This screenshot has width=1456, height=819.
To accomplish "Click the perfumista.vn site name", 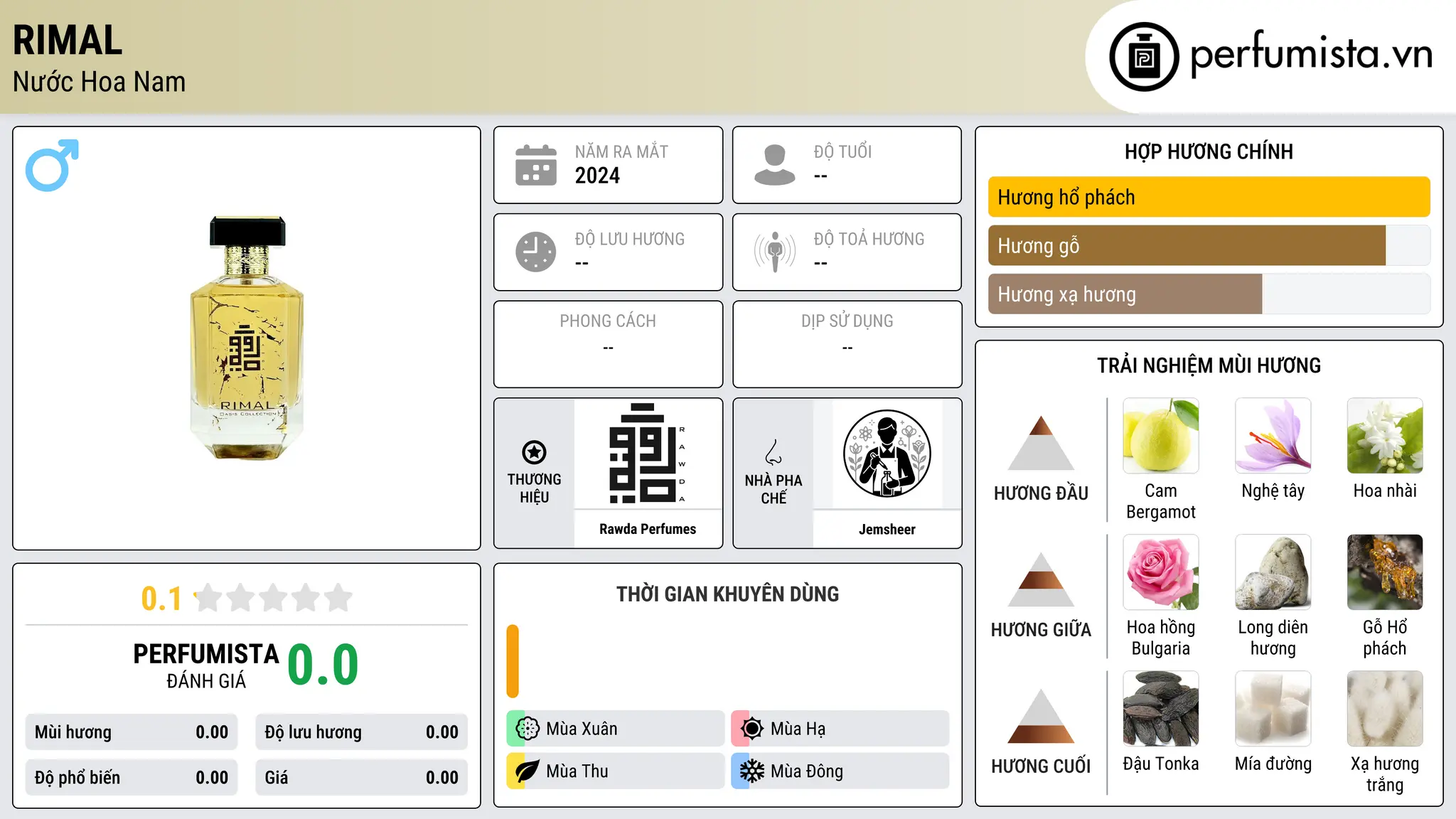I will click(1311, 53).
